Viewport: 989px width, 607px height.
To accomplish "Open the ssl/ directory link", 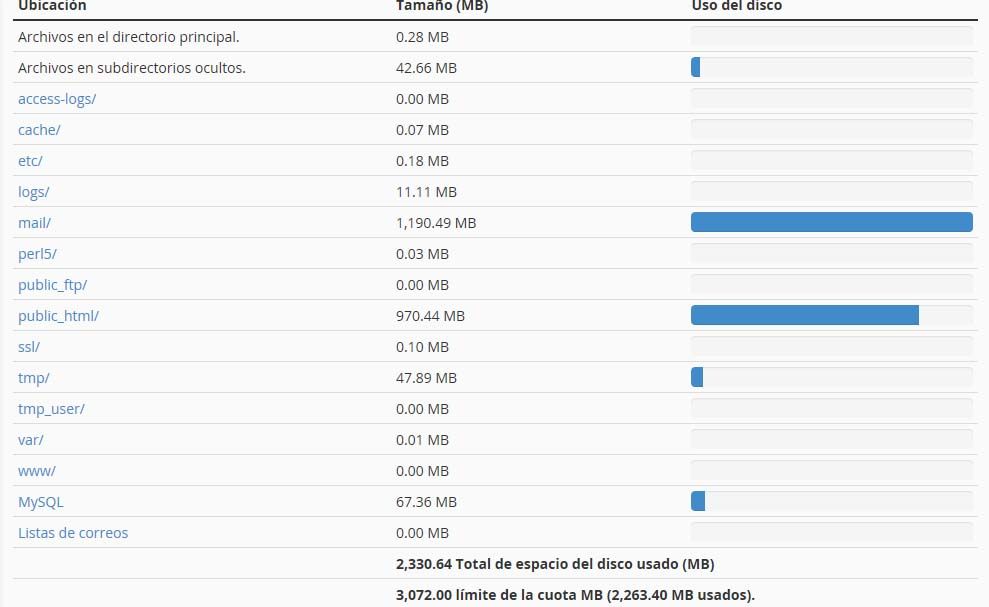I will (29, 347).
